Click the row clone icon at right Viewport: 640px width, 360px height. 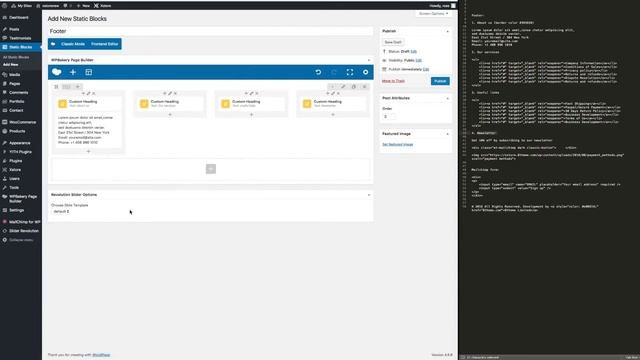click(354, 87)
